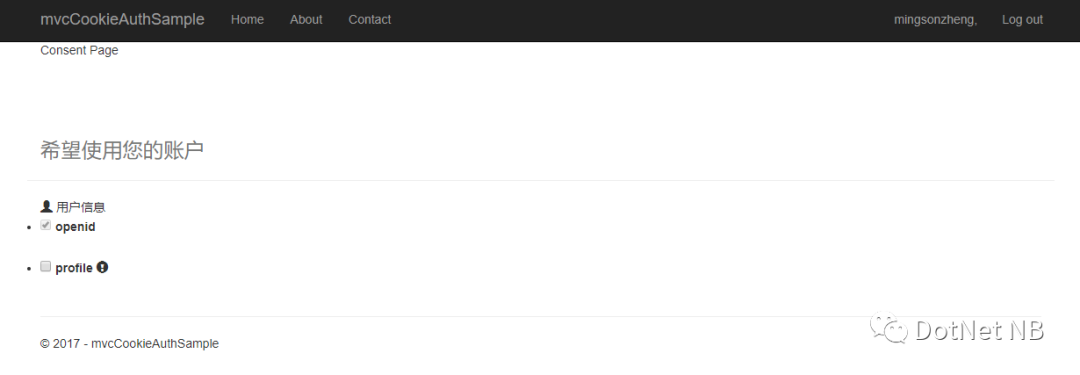Toggle the openid checkbox
The height and width of the screenshot is (375, 1080).
pos(45,225)
